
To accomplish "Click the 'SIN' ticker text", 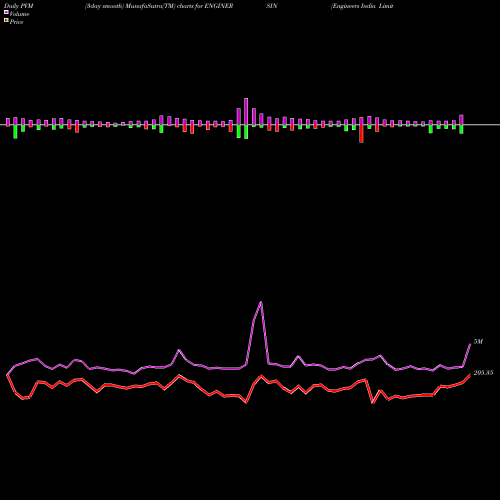I will point(272,6).
